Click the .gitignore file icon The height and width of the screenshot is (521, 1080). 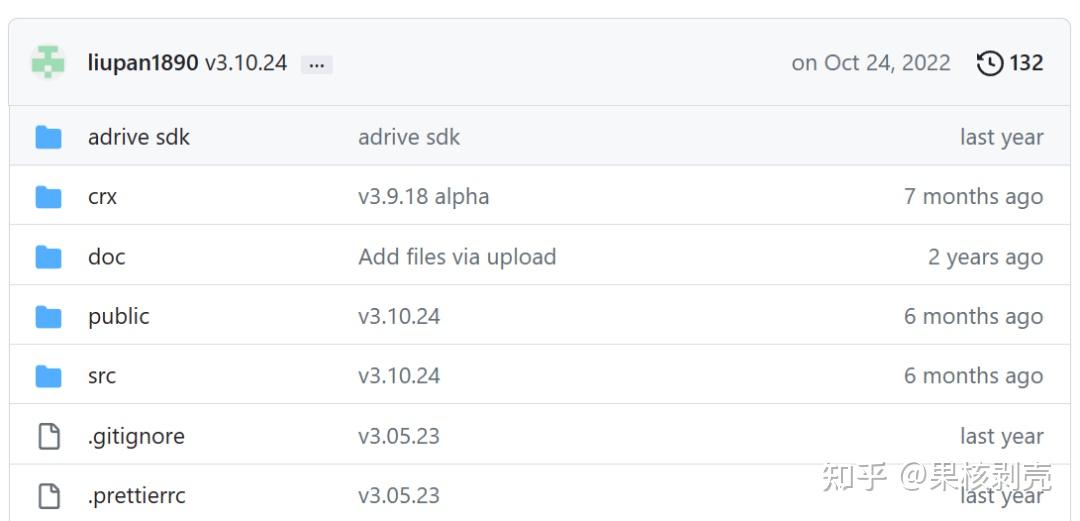point(48,436)
